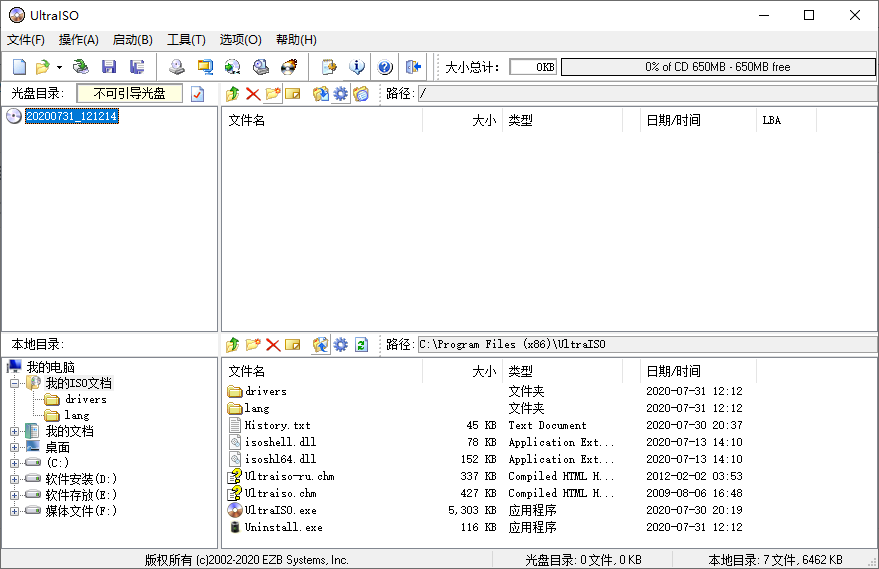Click the Open CD/DVD disc icon
Viewport: 879px width, 569px height.
[x=81, y=67]
